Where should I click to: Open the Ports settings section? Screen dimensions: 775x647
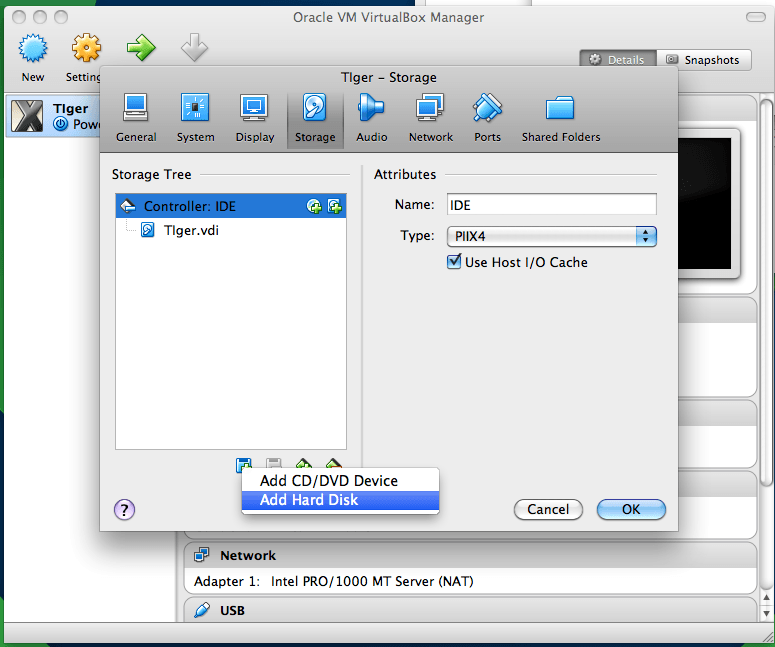click(x=487, y=119)
